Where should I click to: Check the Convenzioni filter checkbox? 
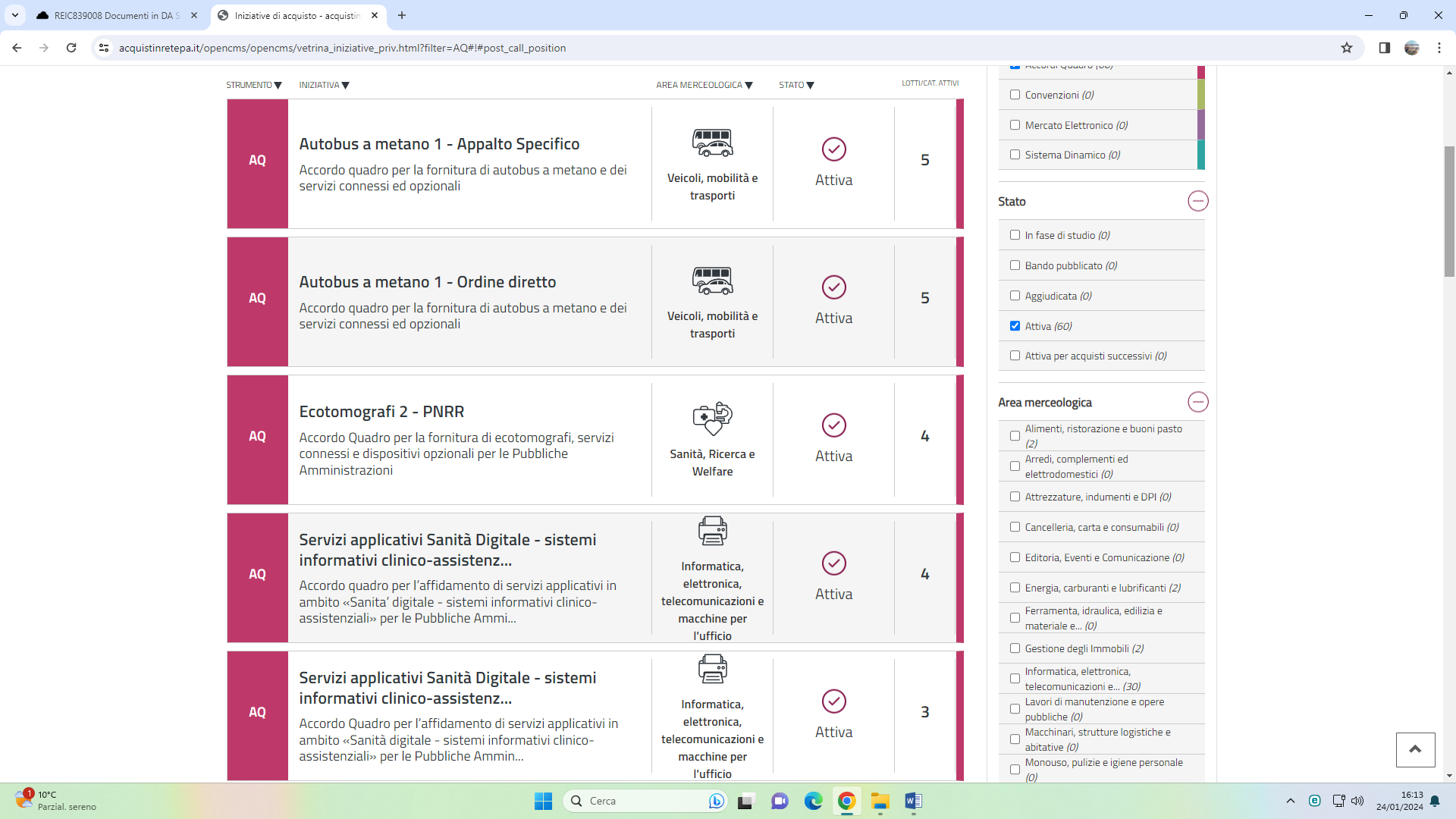(1015, 95)
